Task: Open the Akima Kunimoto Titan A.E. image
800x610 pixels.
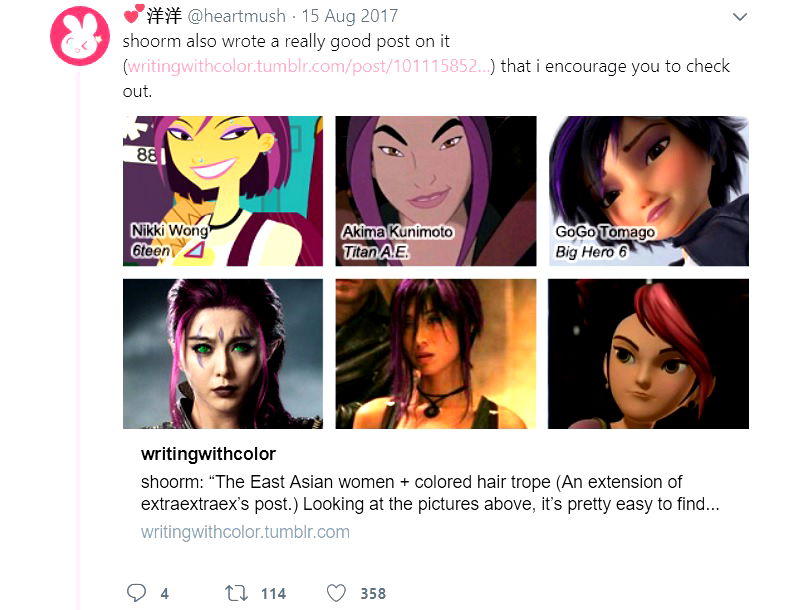Action: 436,191
